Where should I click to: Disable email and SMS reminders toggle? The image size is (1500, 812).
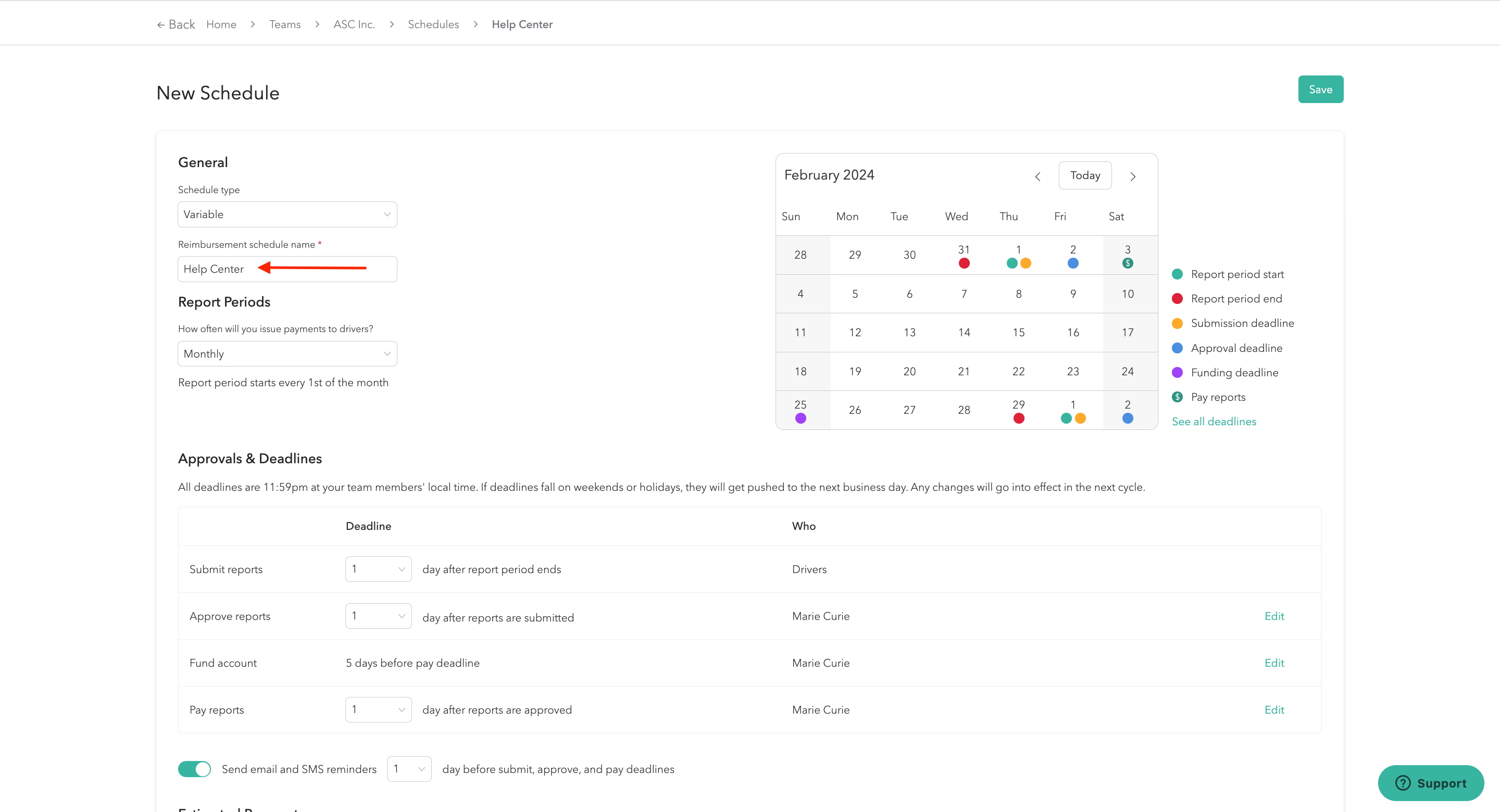pyautogui.click(x=194, y=769)
